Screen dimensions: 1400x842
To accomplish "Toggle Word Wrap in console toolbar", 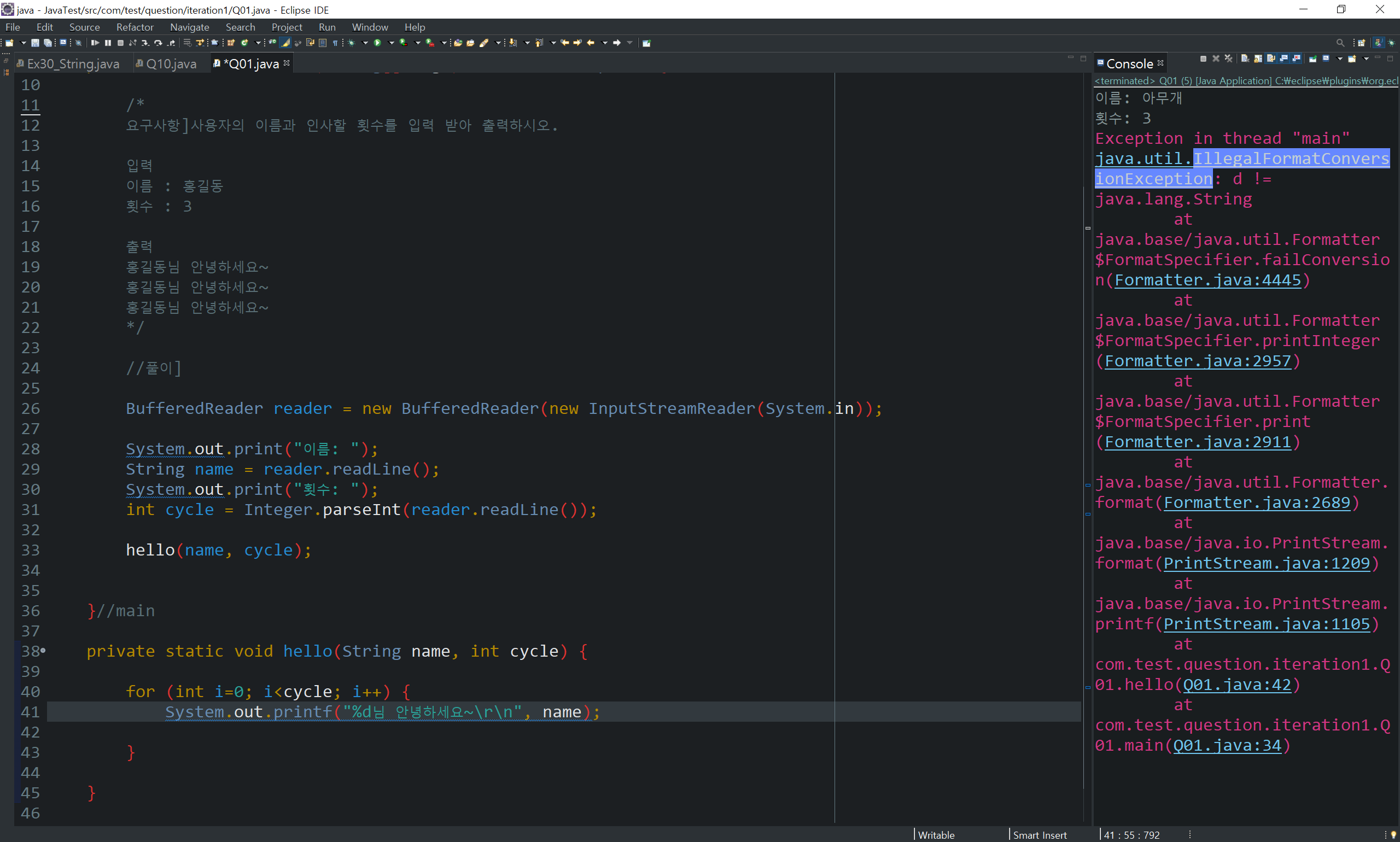I will [x=1270, y=59].
